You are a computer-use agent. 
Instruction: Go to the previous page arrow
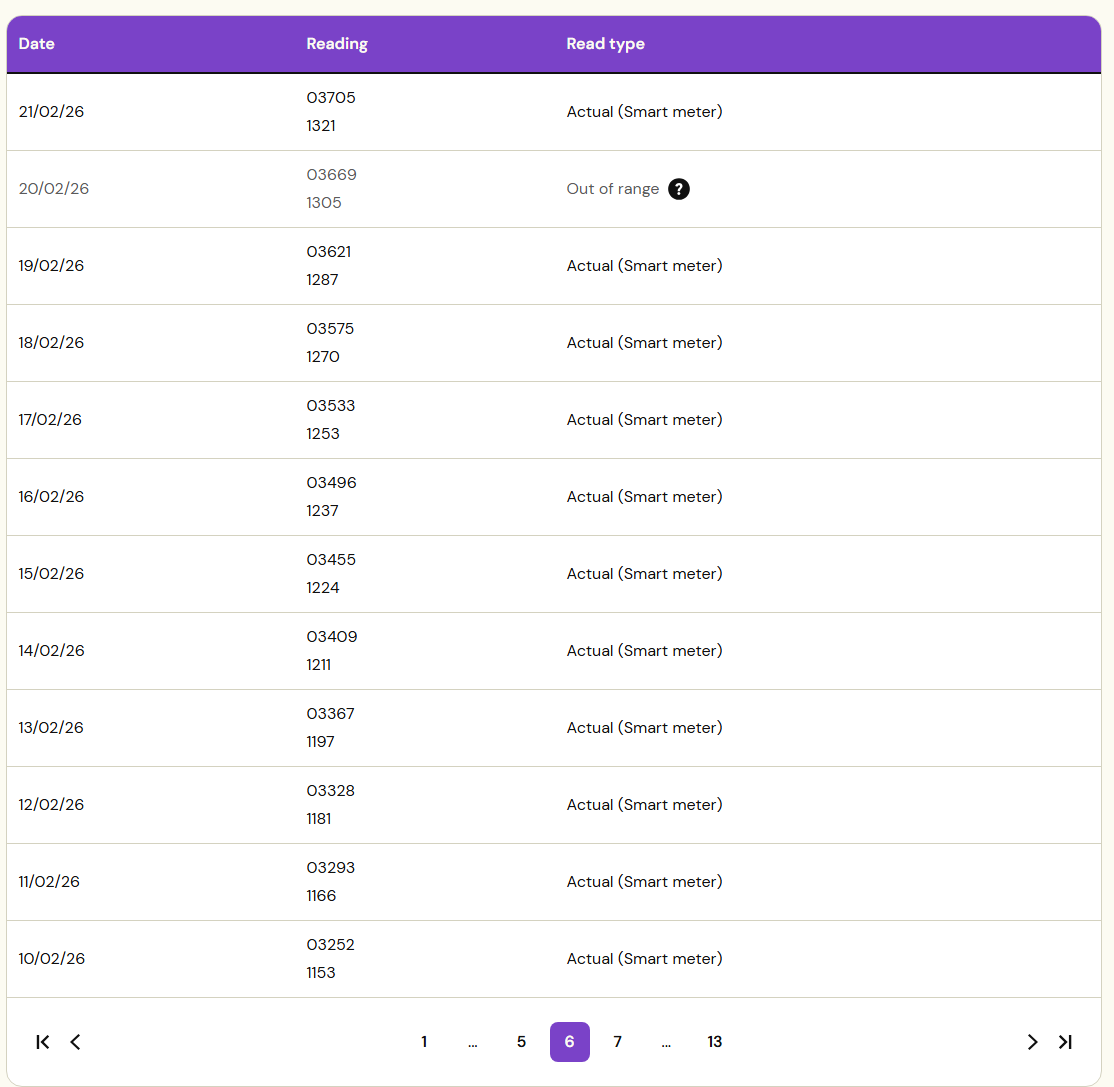pyautogui.click(x=75, y=1042)
